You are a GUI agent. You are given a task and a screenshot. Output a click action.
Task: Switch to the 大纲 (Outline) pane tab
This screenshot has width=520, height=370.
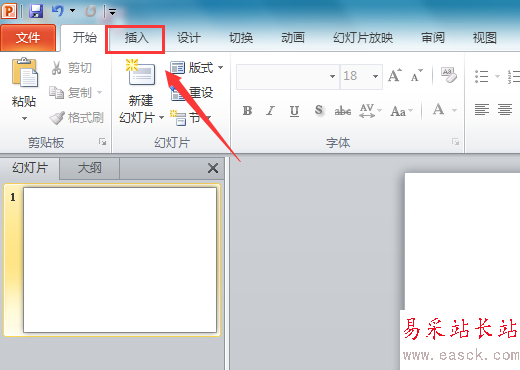point(89,168)
